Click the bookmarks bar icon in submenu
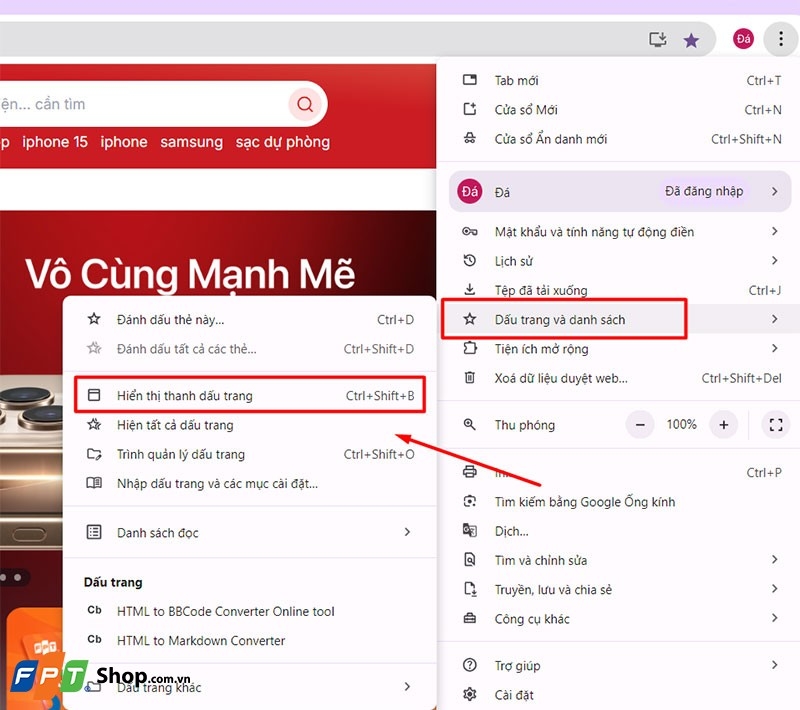The width and height of the screenshot is (800, 710). (x=94, y=395)
